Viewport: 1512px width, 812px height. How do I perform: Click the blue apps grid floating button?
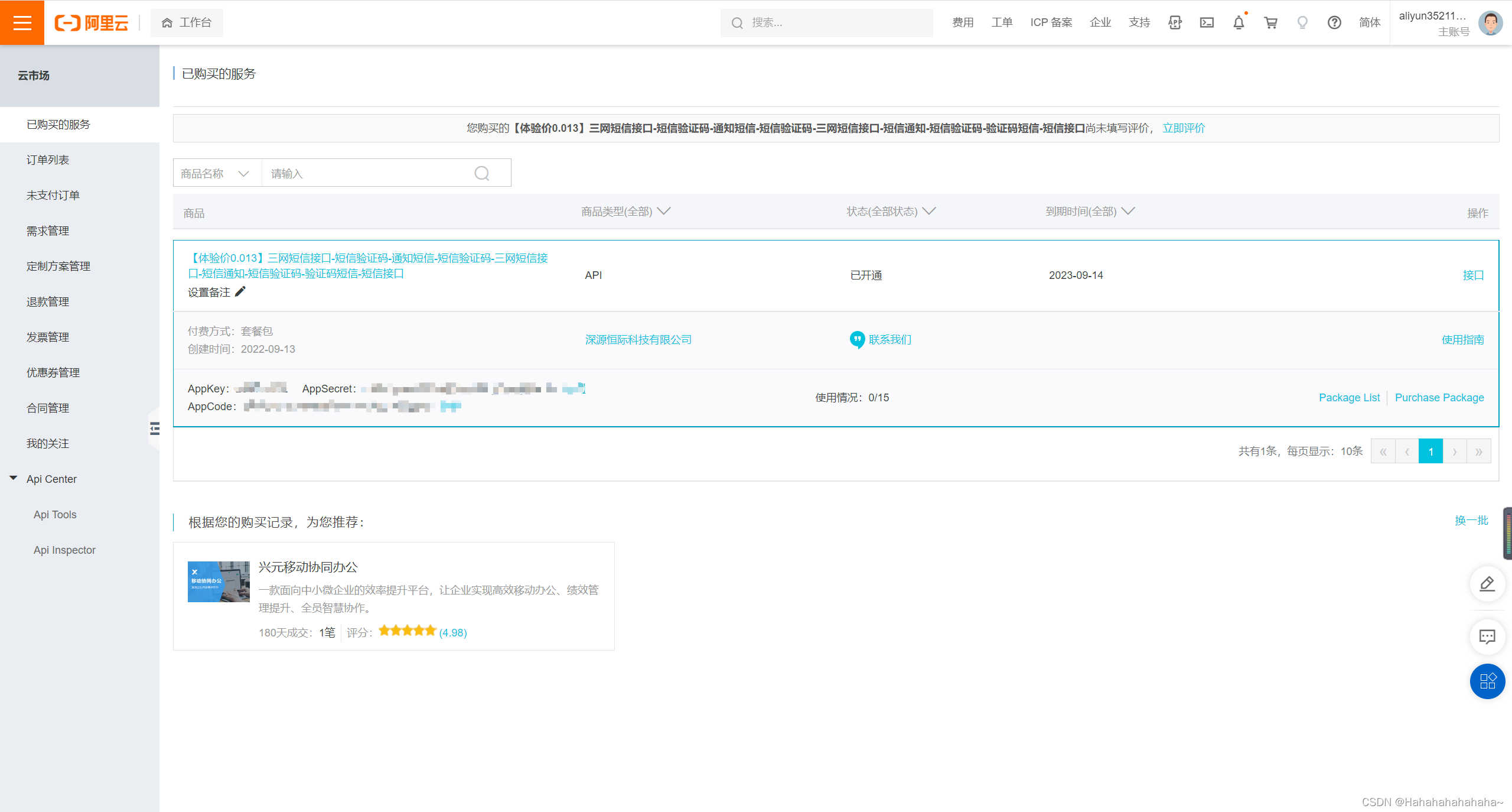click(1487, 681)
